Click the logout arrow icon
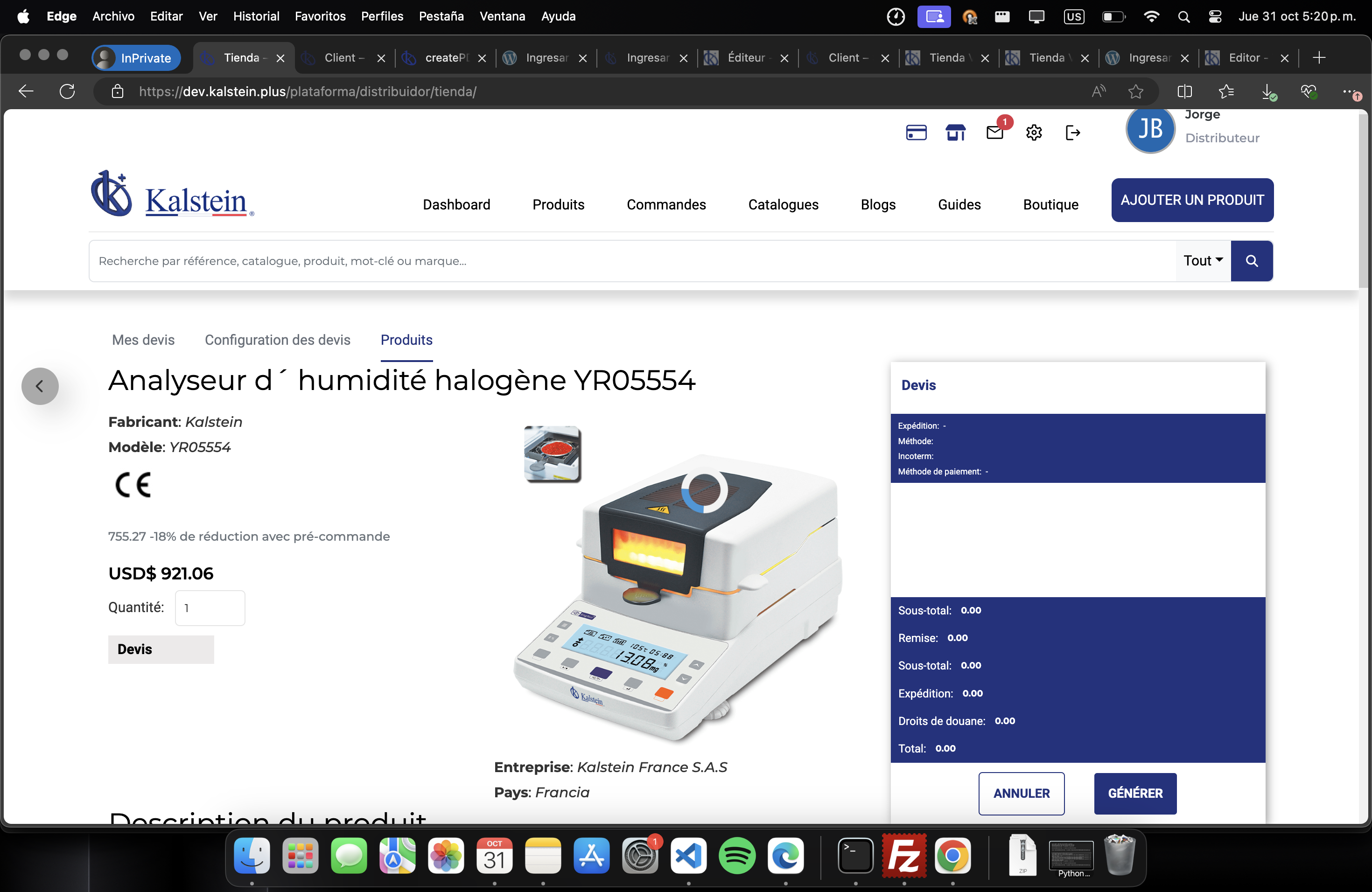 coord(1072,132)
